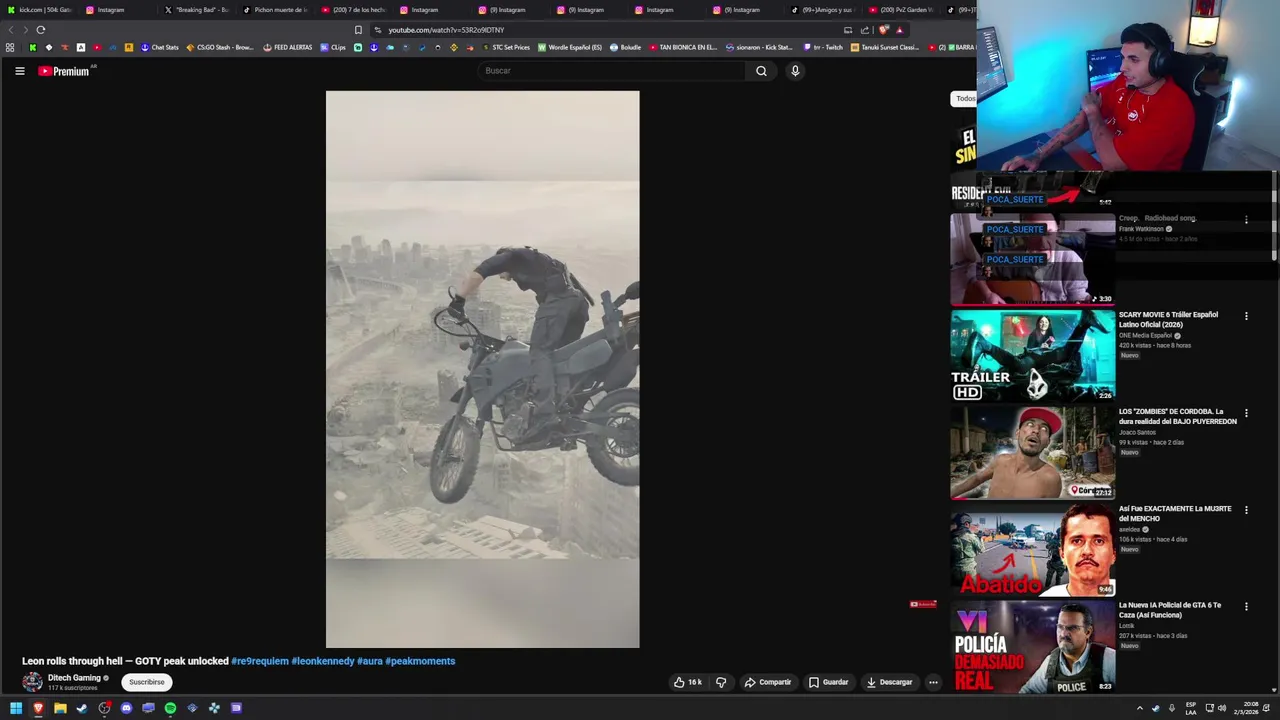Click the volume icon in system tray
The height and width of the screenshot is (720, 1280).
coord(1222,708)
